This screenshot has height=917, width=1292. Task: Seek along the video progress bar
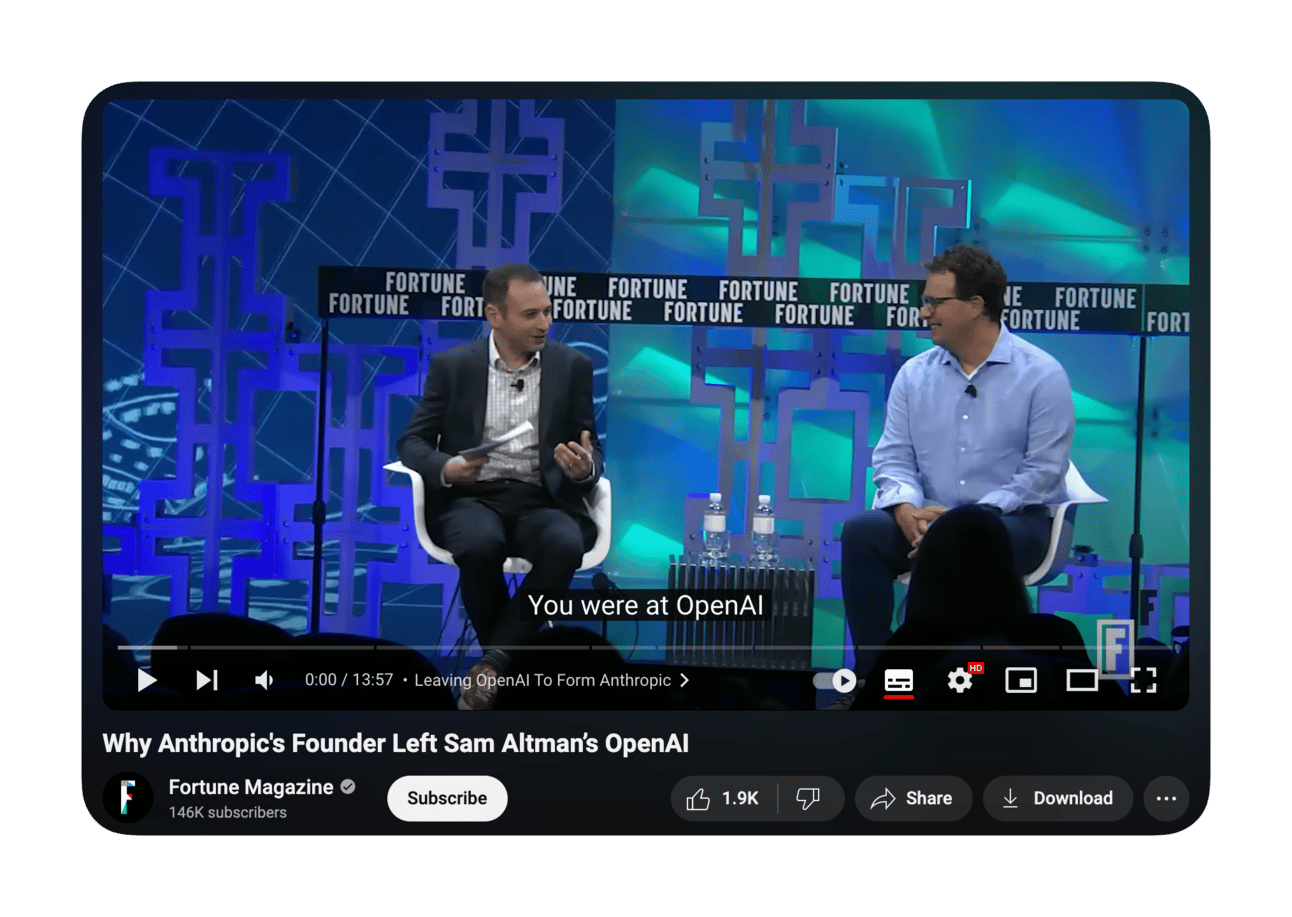pyautogui.click(x=645, y=648)
